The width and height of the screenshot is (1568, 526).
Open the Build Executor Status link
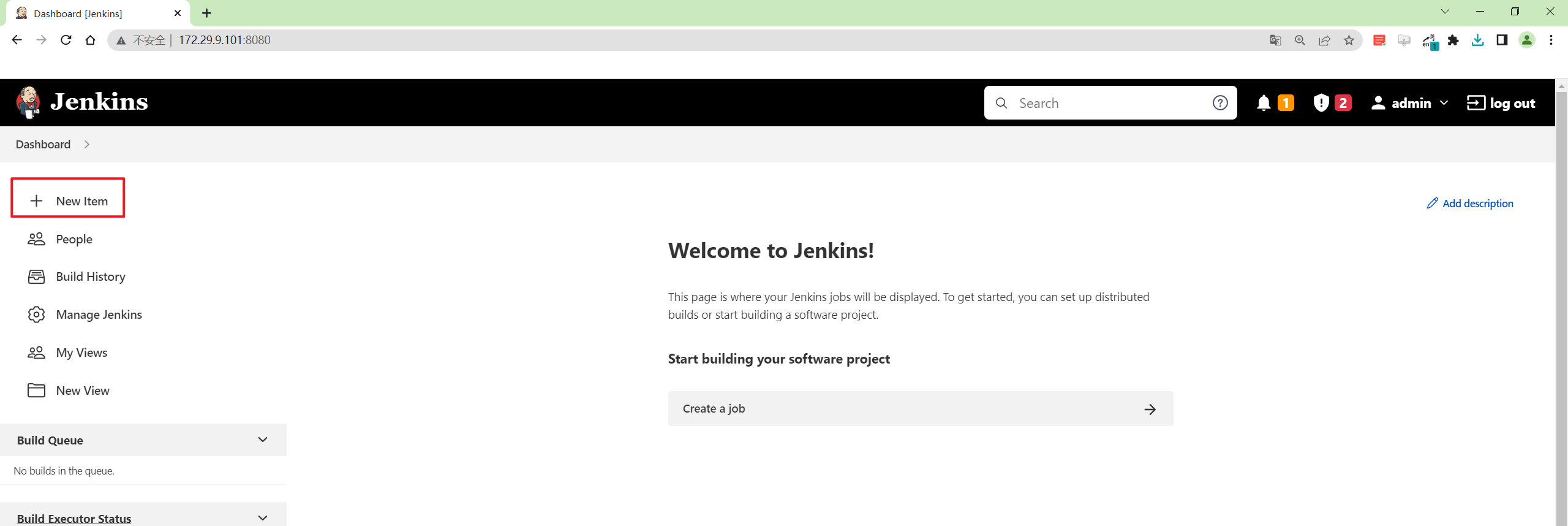[74, 519]
